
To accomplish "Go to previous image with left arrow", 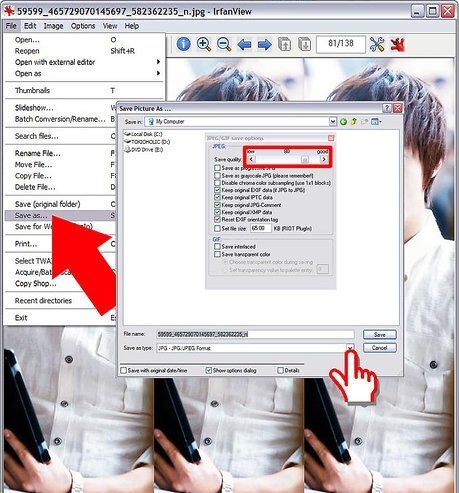I will tap(244, 44).
